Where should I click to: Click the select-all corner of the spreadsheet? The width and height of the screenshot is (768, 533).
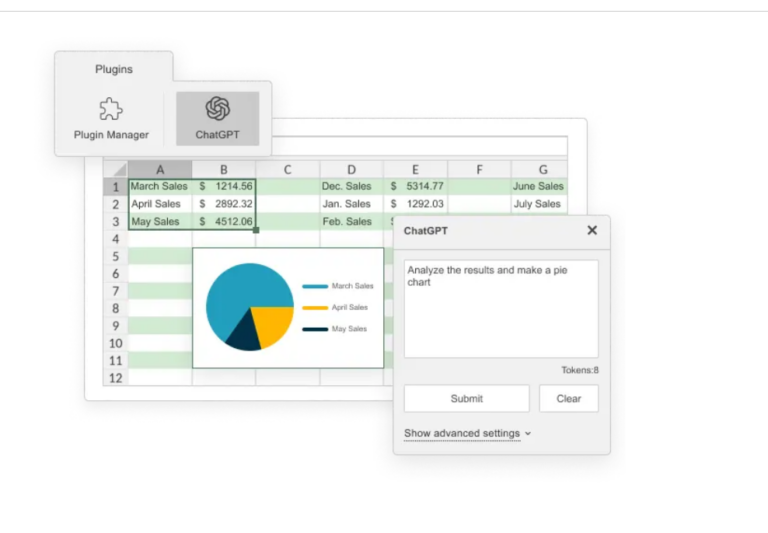[x=116, y=169]
